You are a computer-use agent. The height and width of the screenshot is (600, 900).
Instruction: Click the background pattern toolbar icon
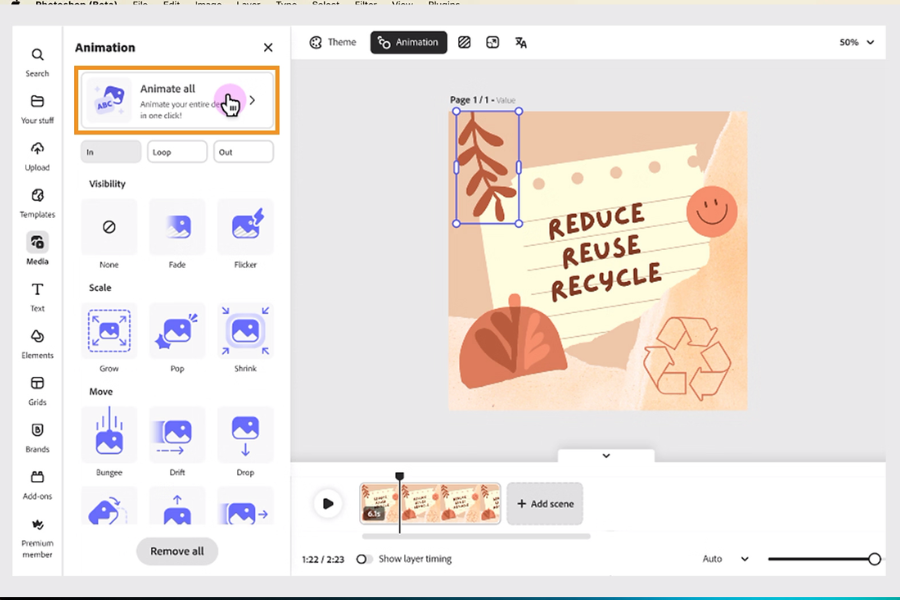[x=464, y=42]
